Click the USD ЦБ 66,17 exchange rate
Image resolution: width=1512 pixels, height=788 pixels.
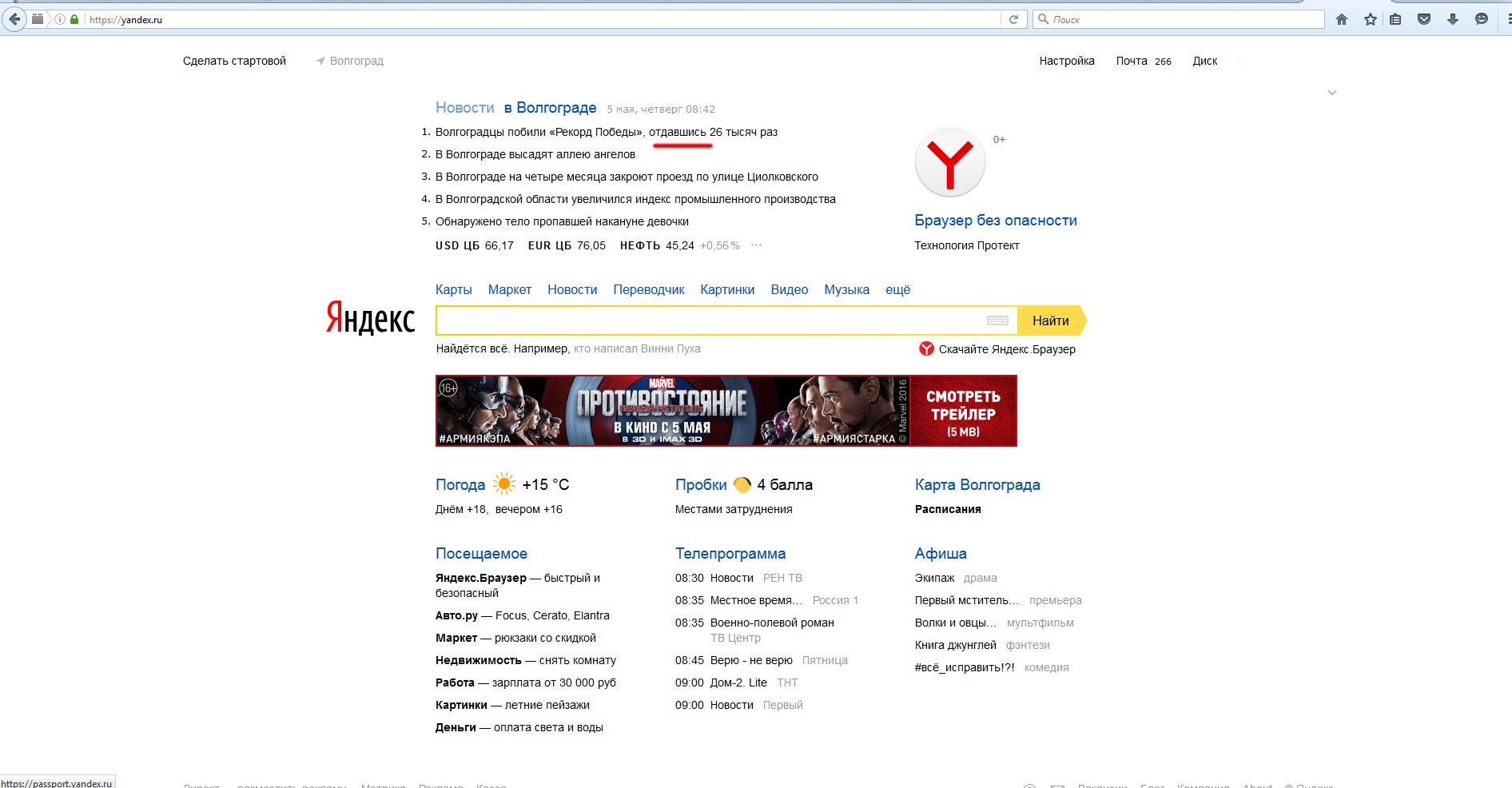click(475, 245)
